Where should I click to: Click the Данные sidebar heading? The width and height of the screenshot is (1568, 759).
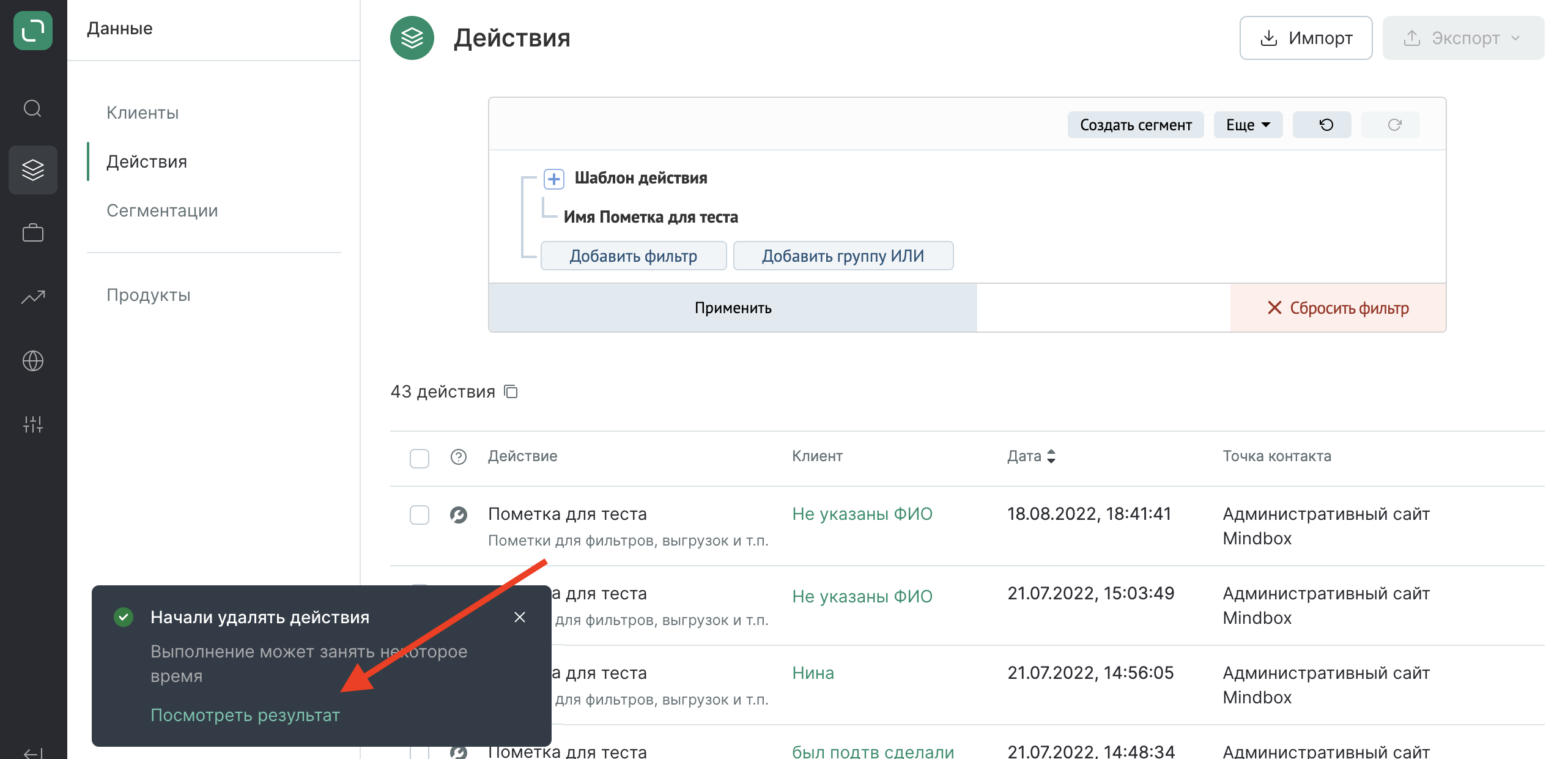coord(120,28)
